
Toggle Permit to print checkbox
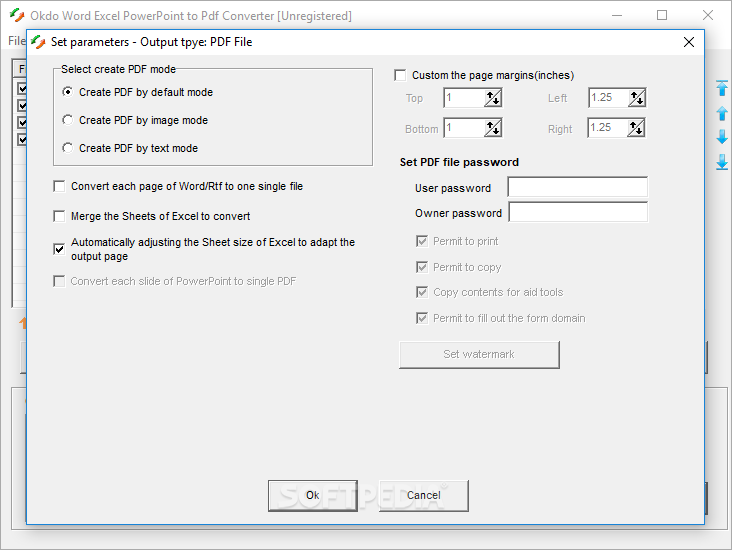(x=422, y=241)
